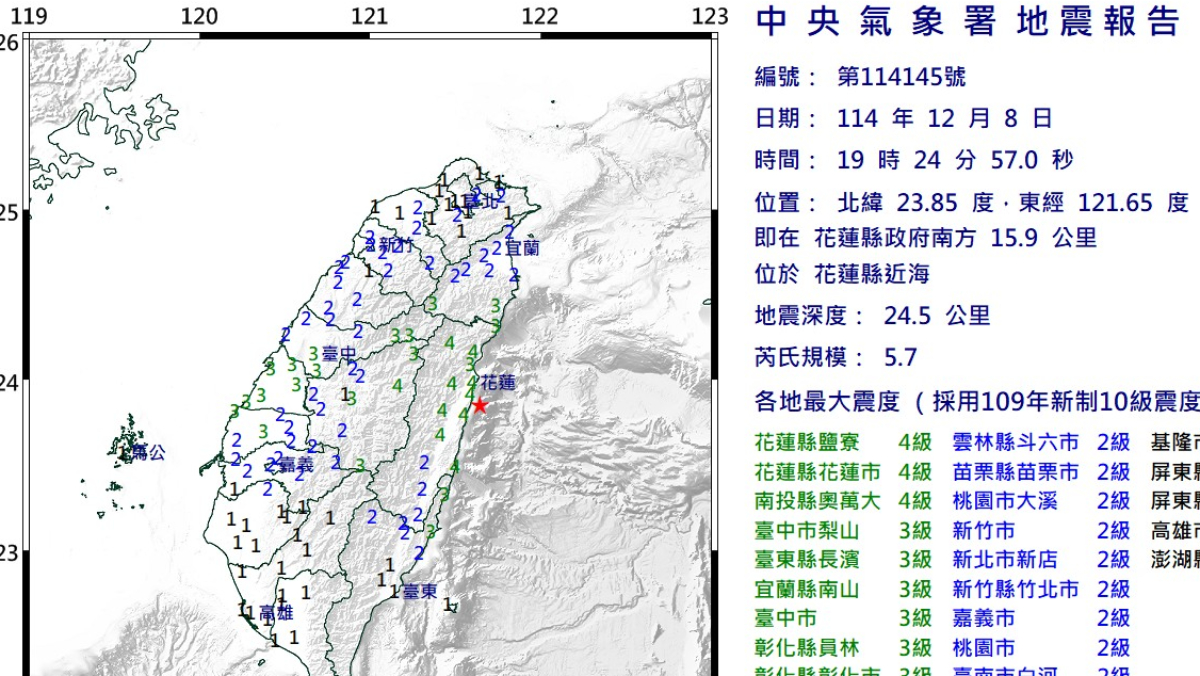The image size is (1200, 676).
Task: Click the 臺東 city label on the map
Action: pos(420,592)
